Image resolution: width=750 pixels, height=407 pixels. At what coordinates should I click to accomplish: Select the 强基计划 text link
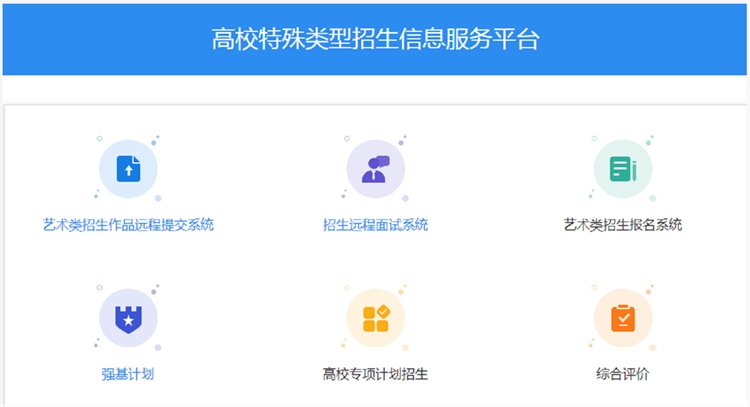[x=128, y=375]
